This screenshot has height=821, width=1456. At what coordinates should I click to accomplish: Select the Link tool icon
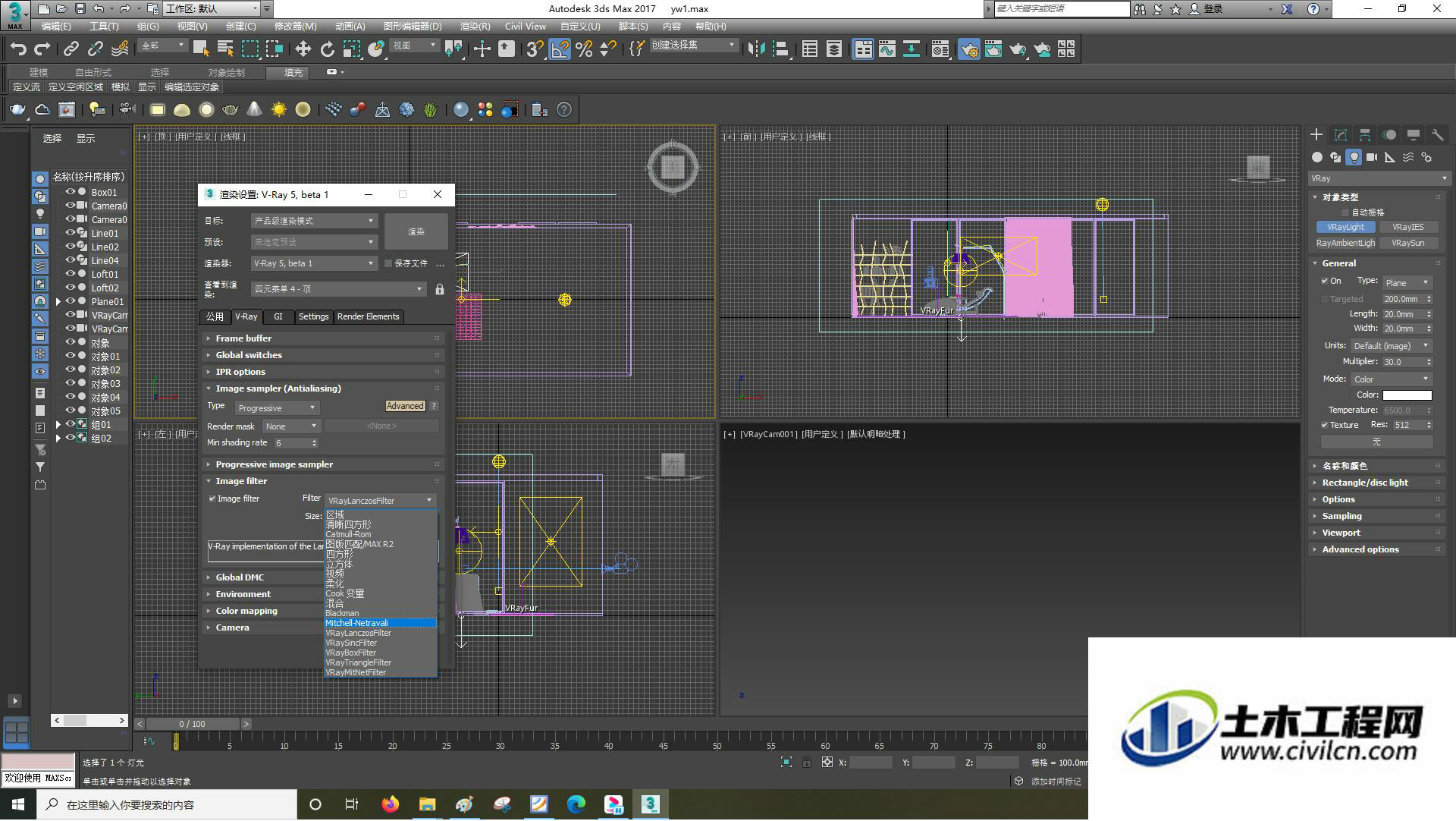[x=71, y=49]
